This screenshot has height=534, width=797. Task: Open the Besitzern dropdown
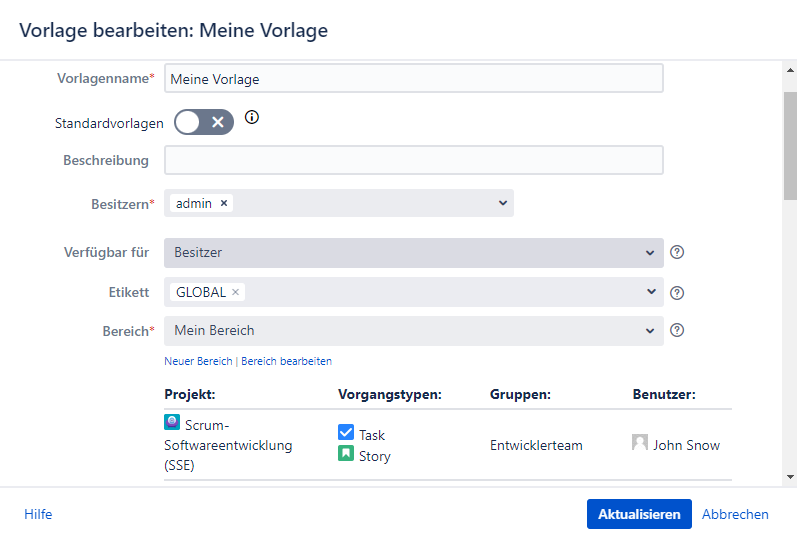[x=502, y=203]
